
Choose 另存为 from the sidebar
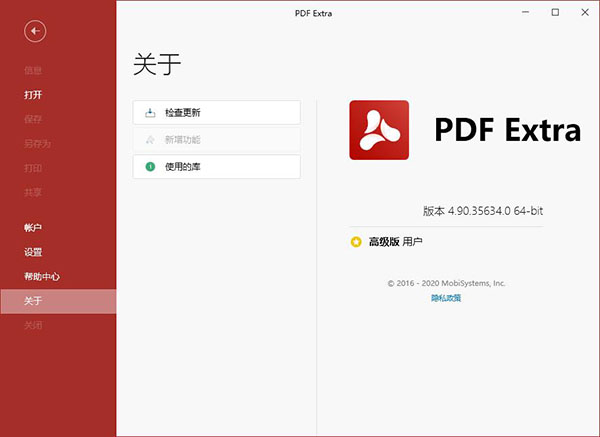(x=37, y=143)
